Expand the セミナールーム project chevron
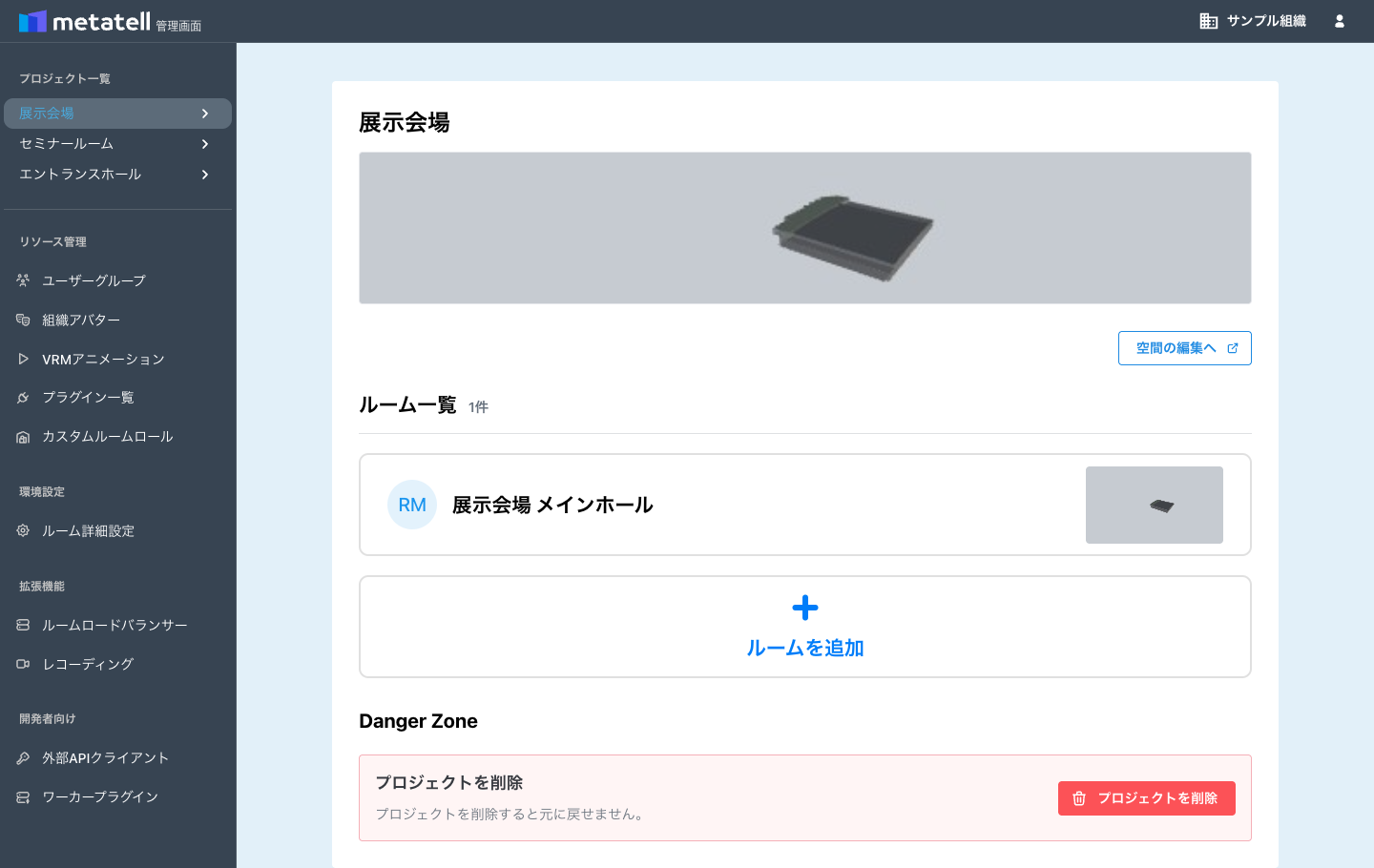1374x868 pixels. (205, 144)
